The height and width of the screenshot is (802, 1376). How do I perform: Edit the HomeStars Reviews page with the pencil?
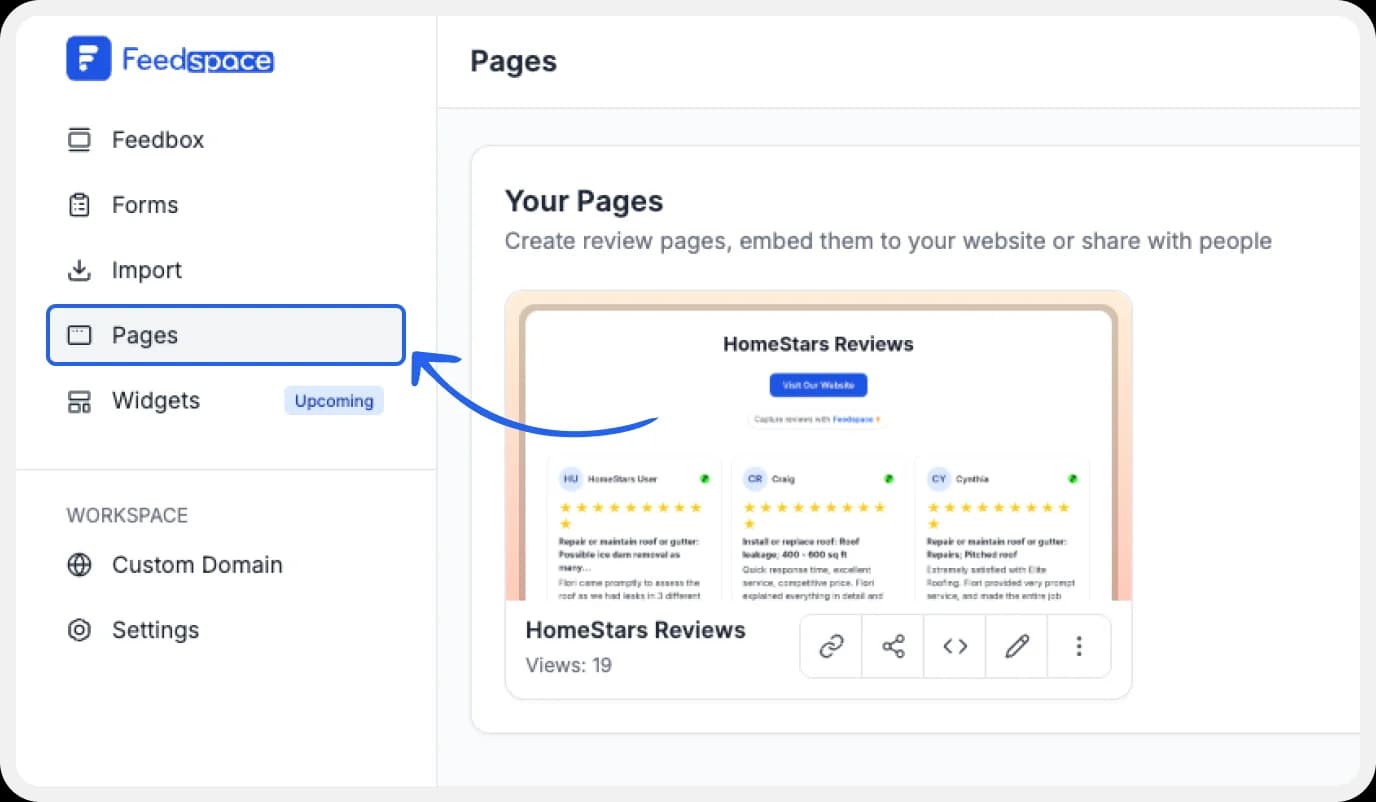[x=1016, y=645]
